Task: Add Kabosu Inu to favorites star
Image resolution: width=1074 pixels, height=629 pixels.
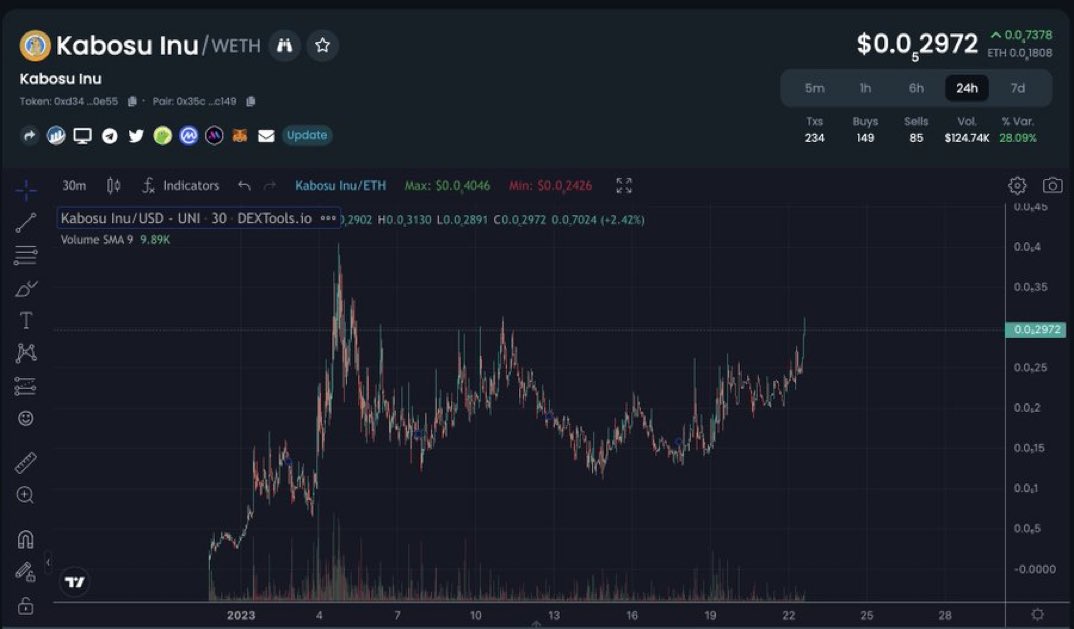Action: (322, 45)
